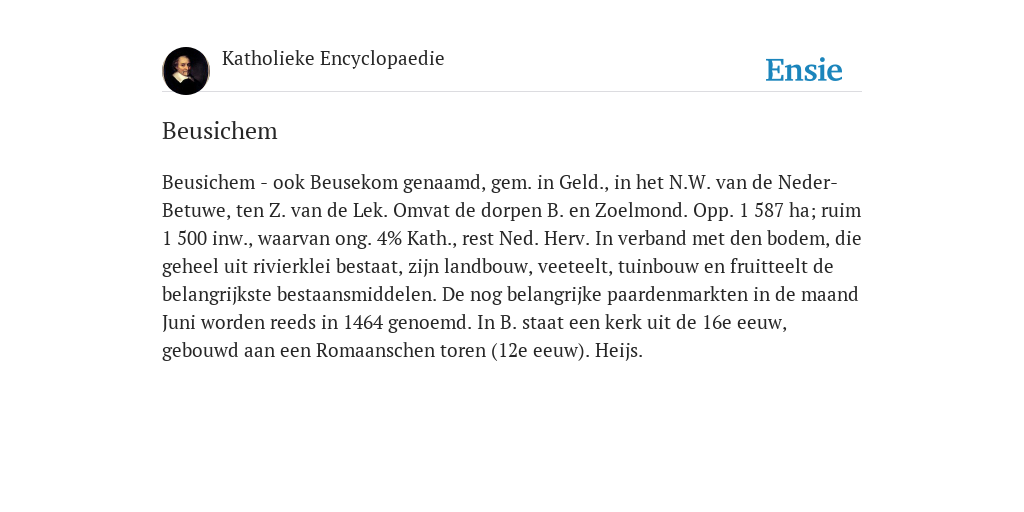
Task: Click the word Juni in the text
Action: coord(179,323)
